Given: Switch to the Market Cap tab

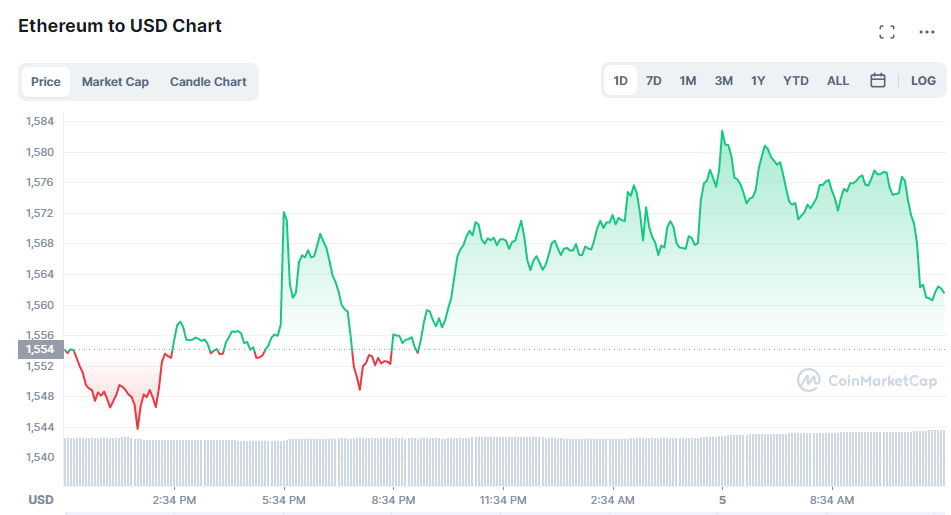Looking at the screenshot, I should click(115, 82).
